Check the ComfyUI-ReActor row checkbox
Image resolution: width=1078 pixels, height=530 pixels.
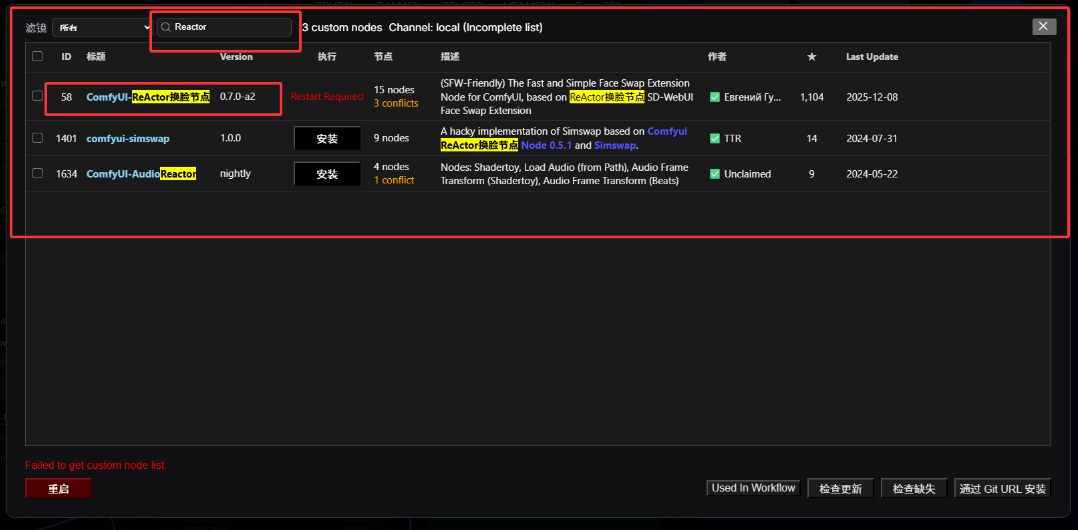[x=37, y=96]
